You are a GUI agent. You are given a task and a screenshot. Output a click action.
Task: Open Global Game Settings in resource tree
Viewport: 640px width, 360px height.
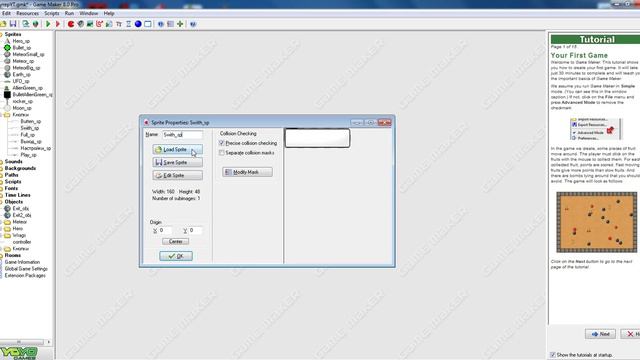(26, 269)
